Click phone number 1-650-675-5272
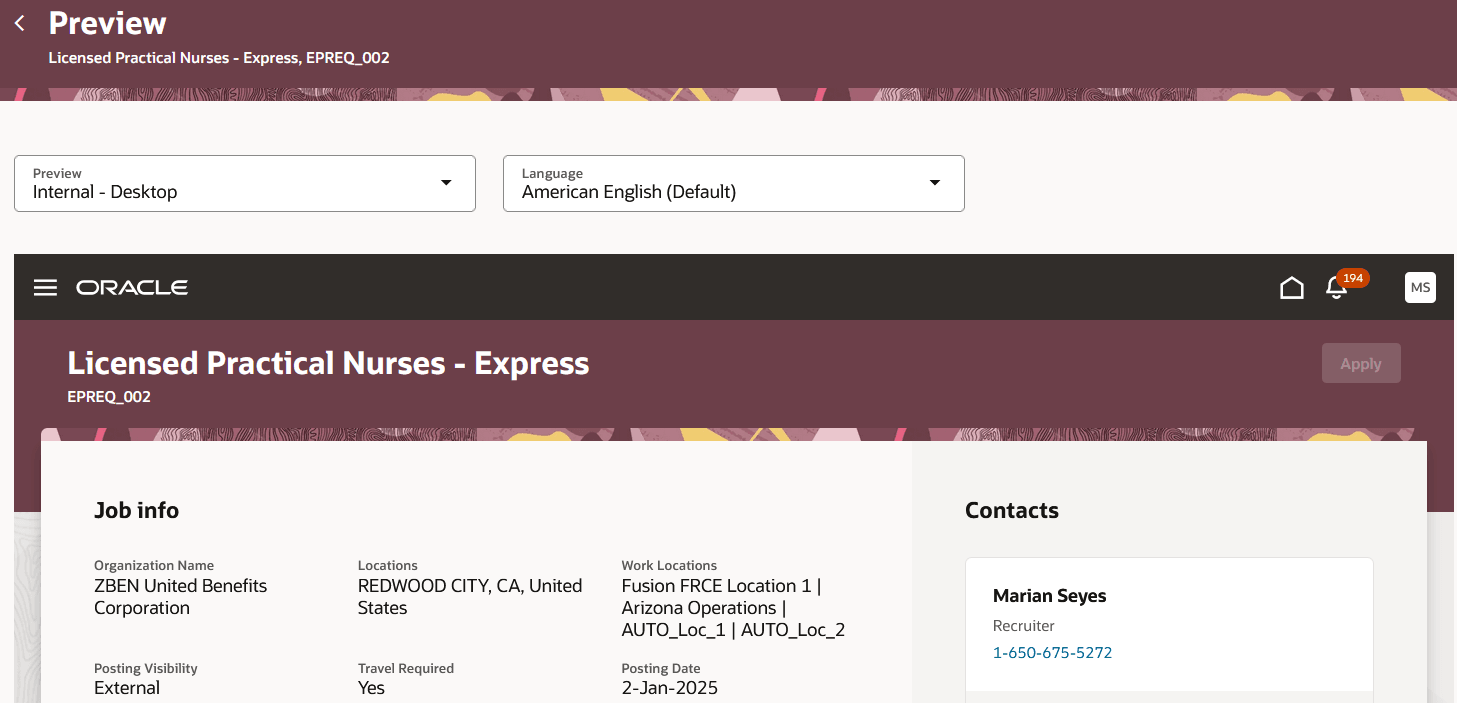 tap(1052, 653)
